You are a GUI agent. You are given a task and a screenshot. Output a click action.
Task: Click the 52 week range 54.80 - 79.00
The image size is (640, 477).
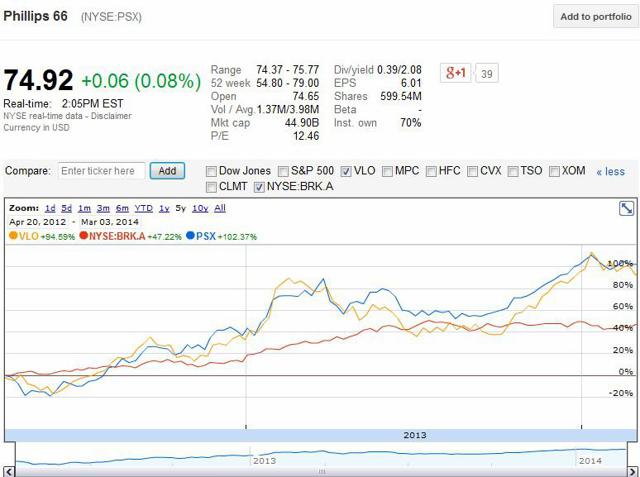click(x=287, y=83)
